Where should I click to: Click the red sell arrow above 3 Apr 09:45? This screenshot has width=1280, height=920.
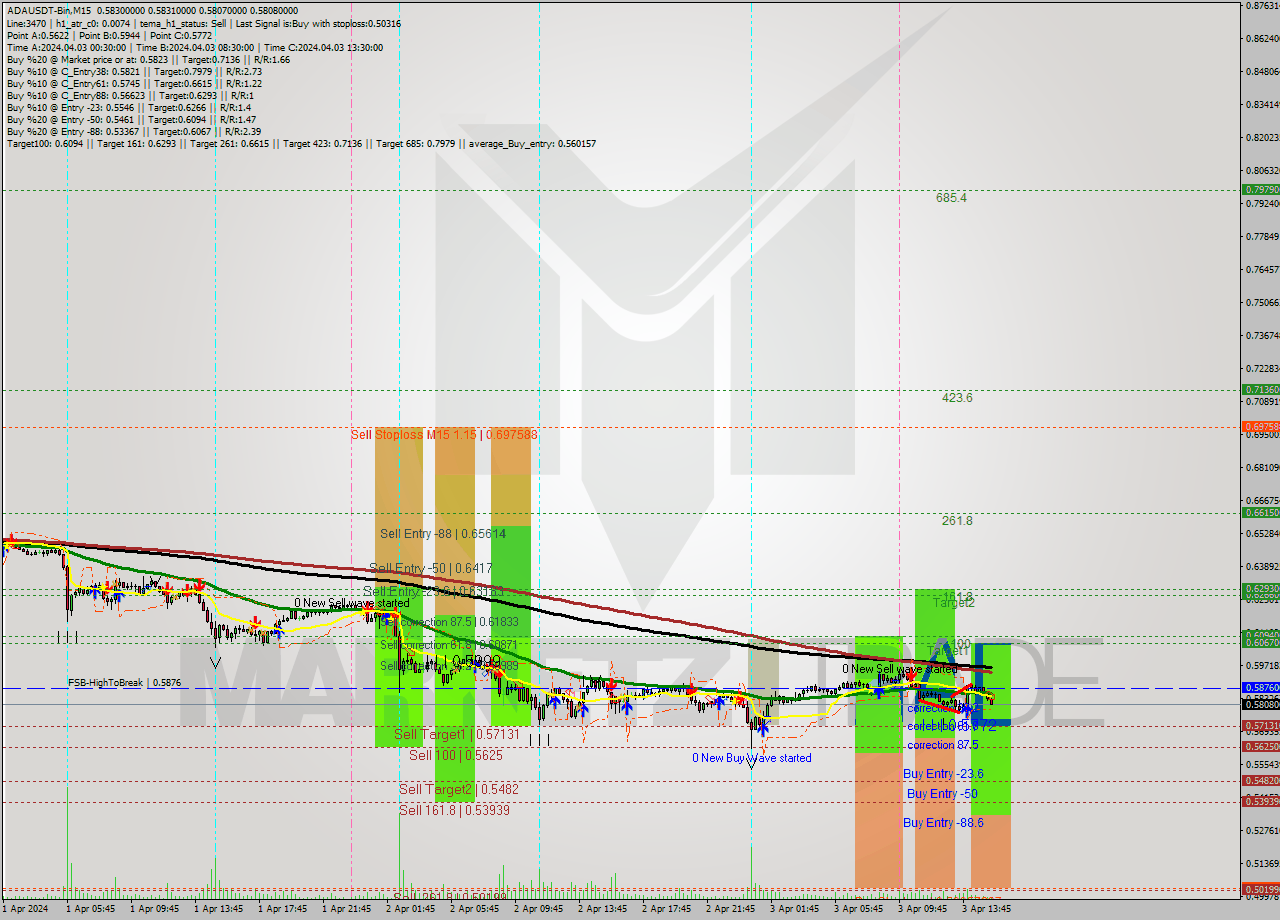point(911,677)
